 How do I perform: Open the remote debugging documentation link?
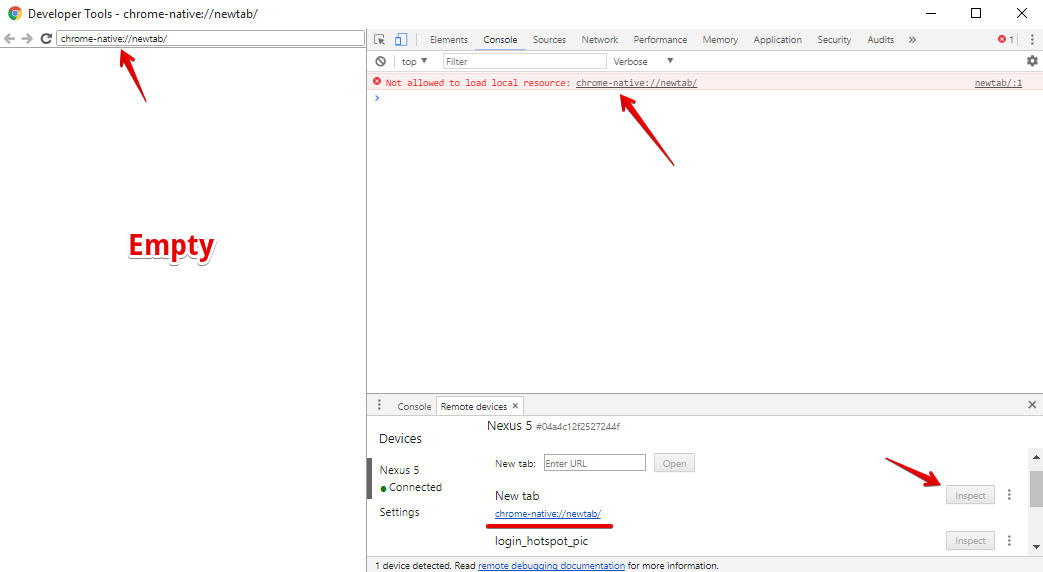click(x=551, y=565)
